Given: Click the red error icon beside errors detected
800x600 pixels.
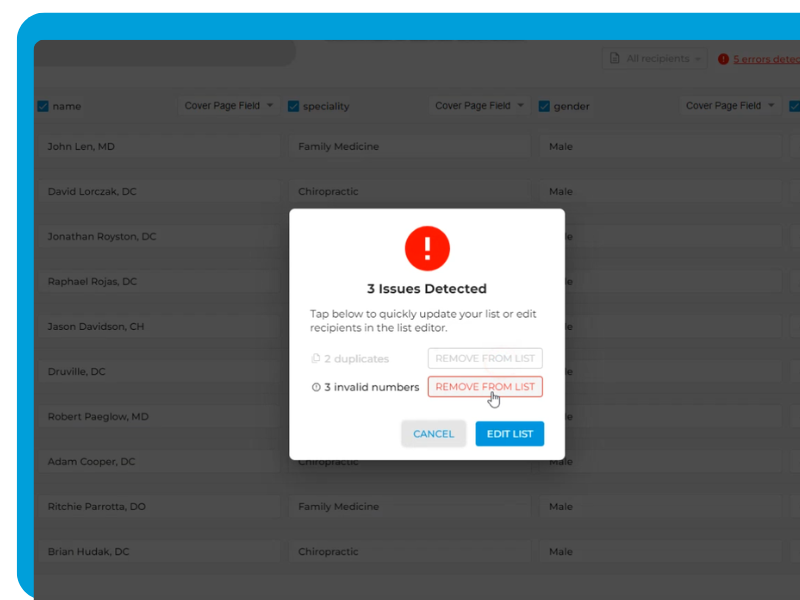Looking at the screenshot, I should coord(723,59).
